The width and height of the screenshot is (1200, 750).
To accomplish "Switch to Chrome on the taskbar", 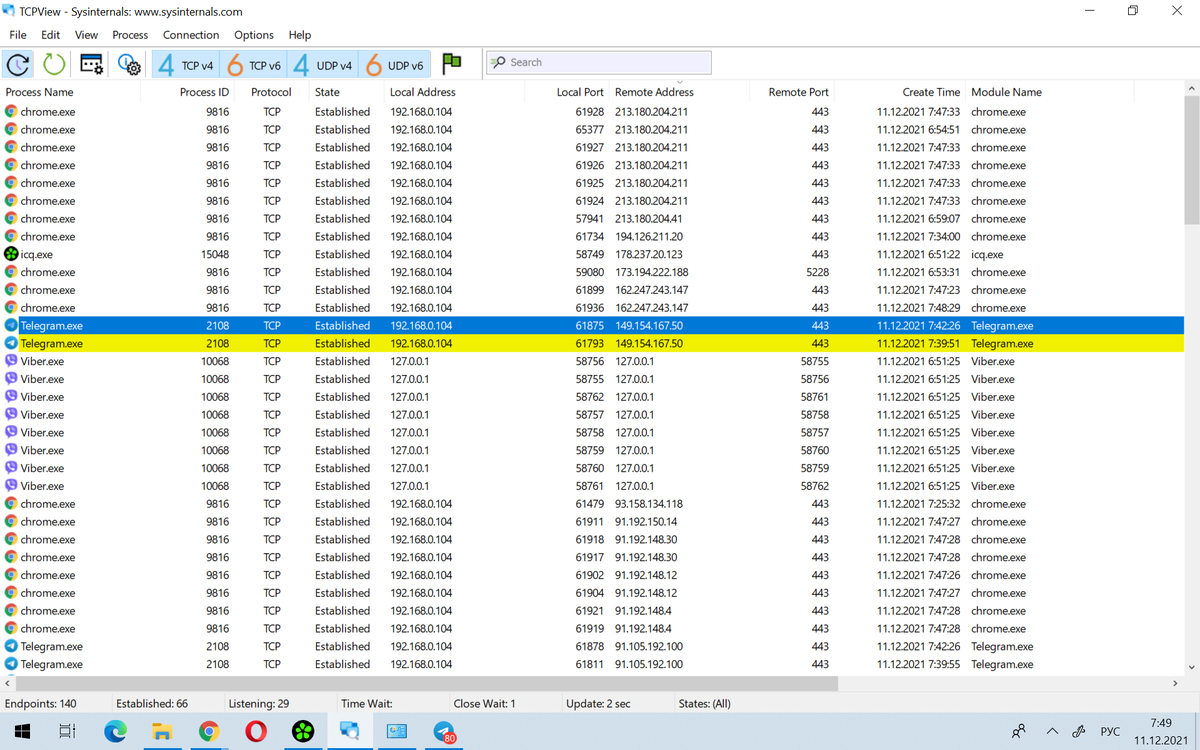I will click(208, 732).
